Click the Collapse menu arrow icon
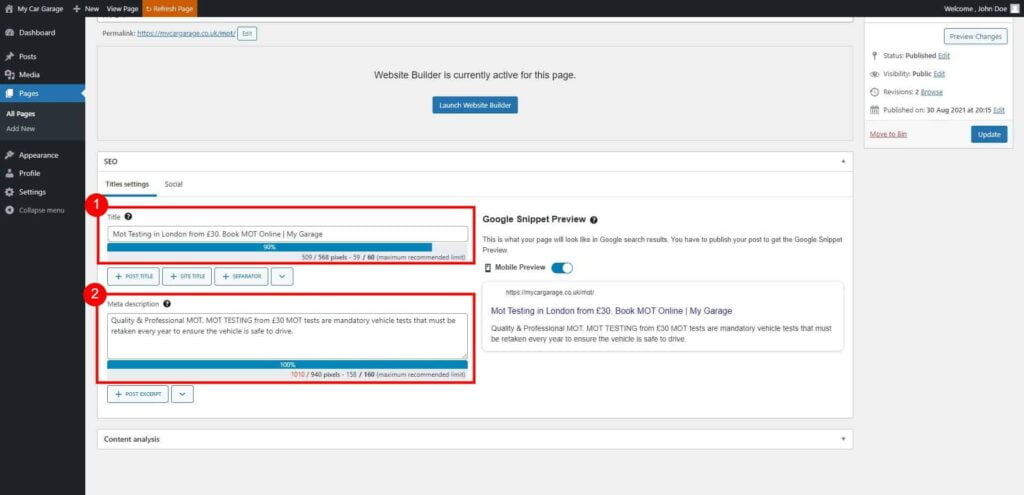This screenshot has height=495, width=1024. pos(9,210)
